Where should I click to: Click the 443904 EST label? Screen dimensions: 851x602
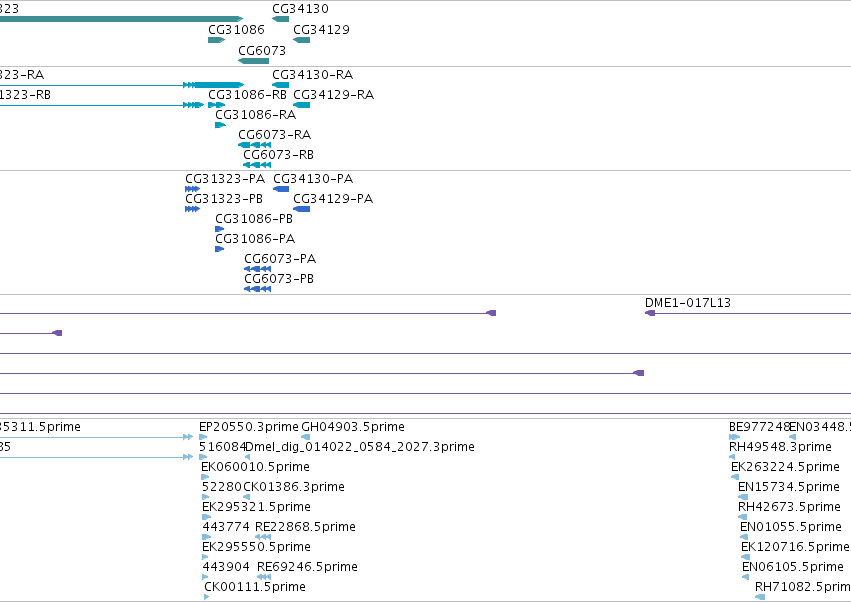tap(226, 567)
